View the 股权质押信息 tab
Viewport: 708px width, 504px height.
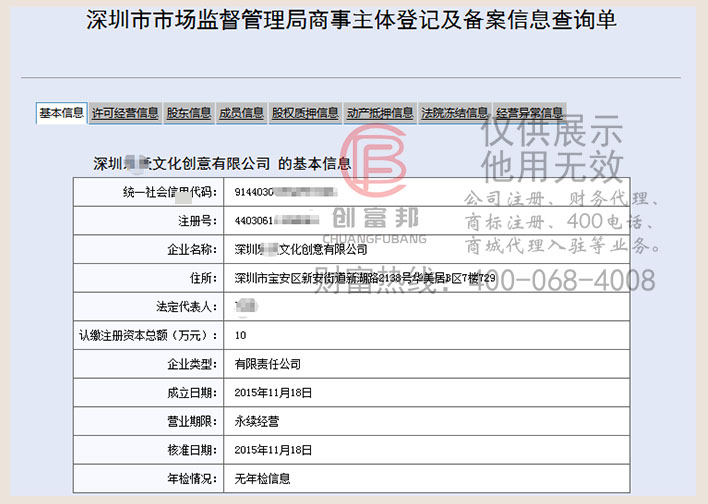305,113
